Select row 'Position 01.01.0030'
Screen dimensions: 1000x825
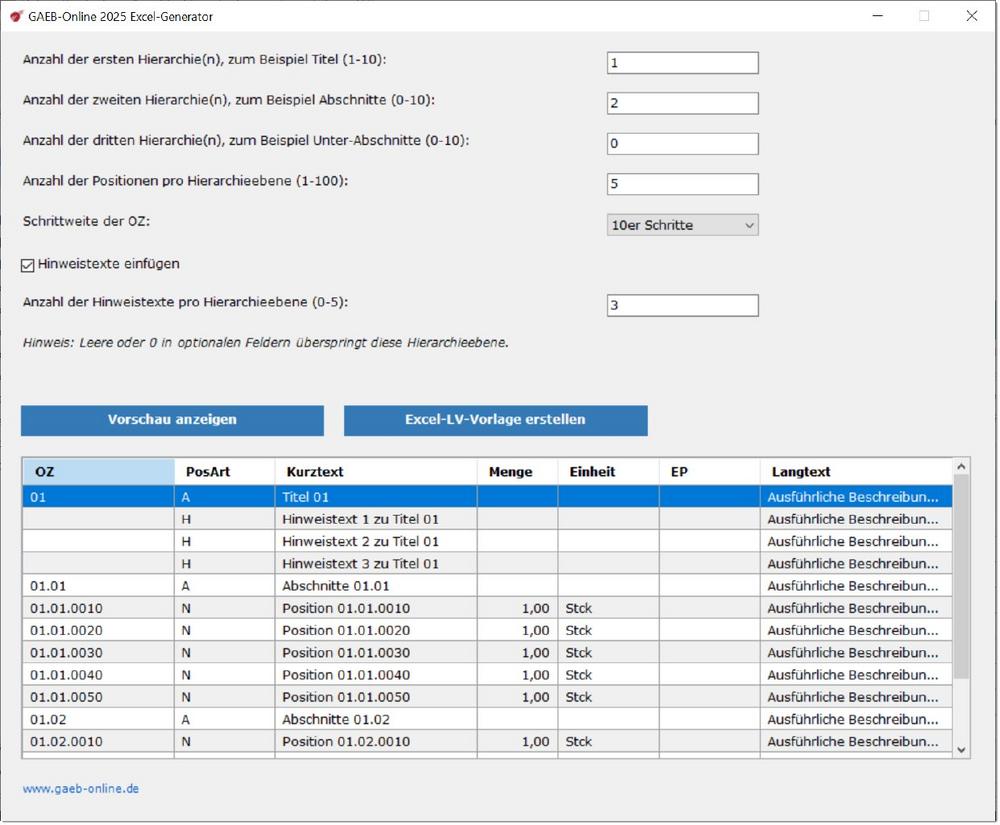tap(487, 653)
